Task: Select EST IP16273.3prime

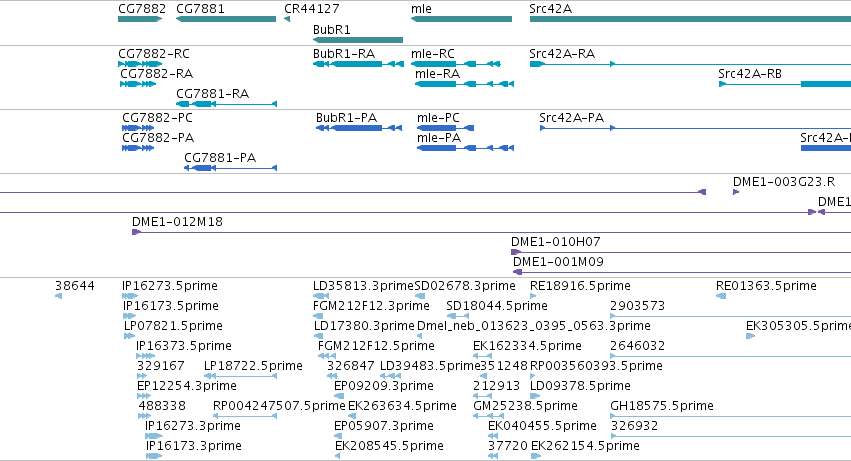Action: (193, 427)
